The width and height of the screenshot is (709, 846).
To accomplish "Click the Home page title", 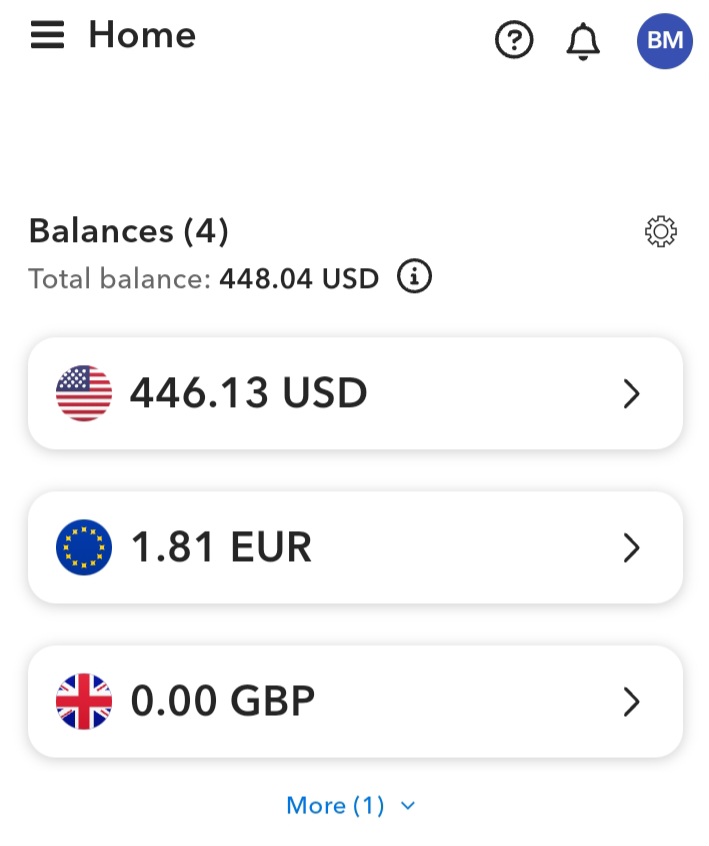I will 142,35.
